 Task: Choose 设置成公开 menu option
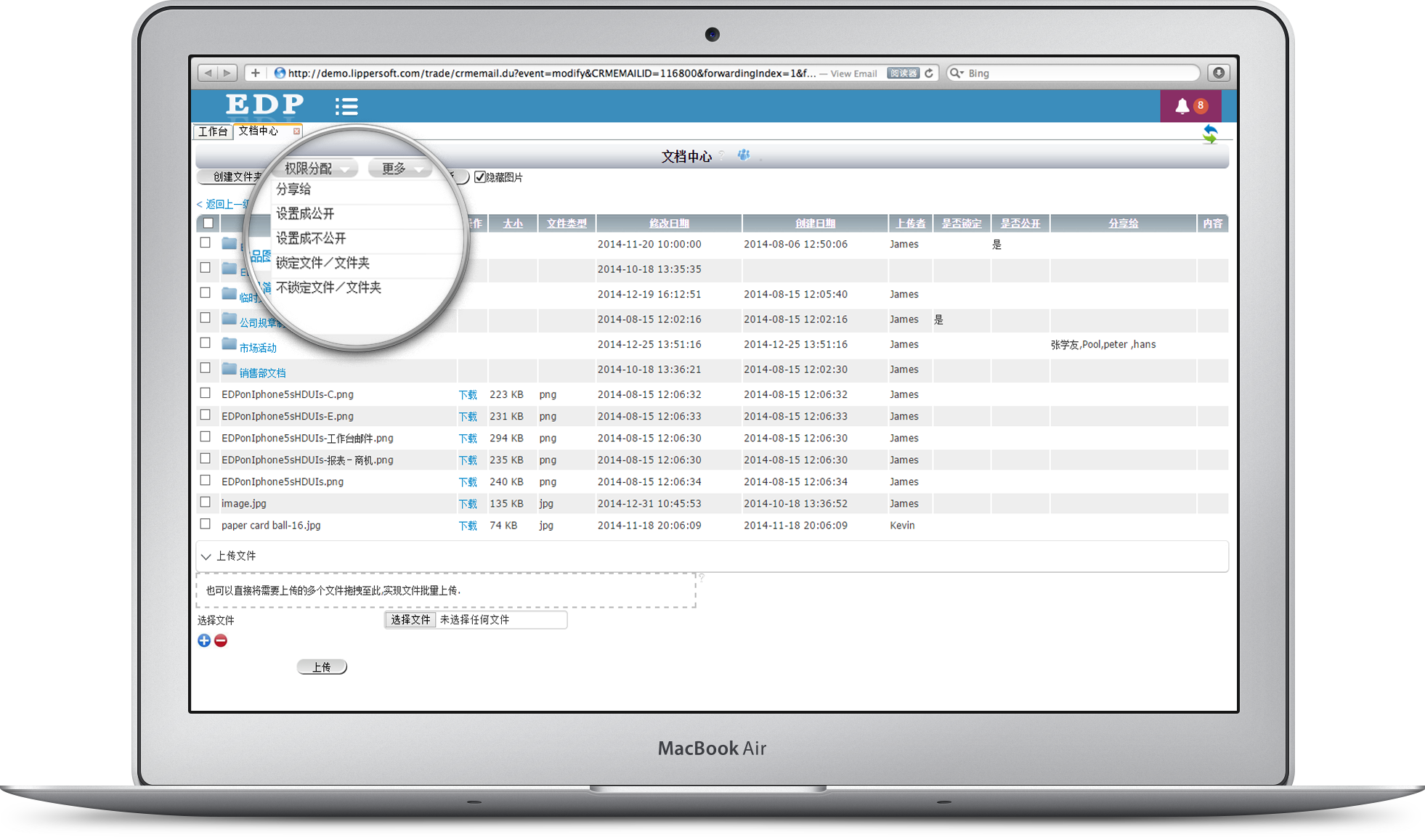click(305, 213)
